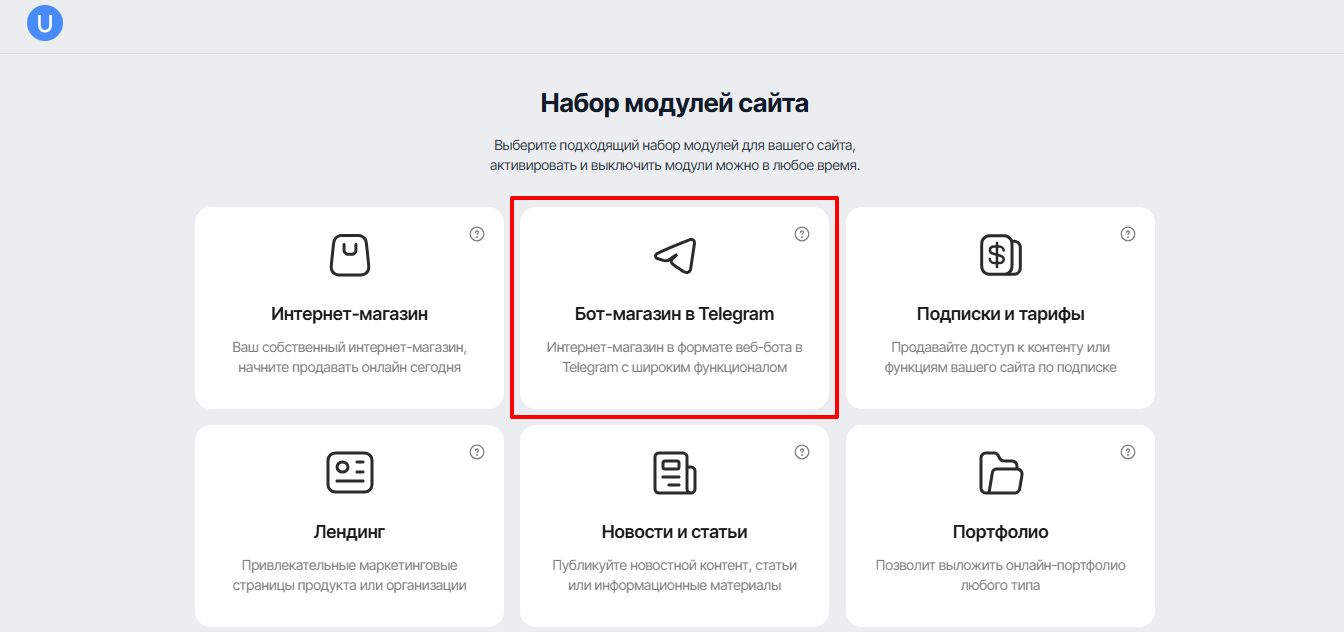Pick the Подписки и тарифы title

coord(1000,314)
